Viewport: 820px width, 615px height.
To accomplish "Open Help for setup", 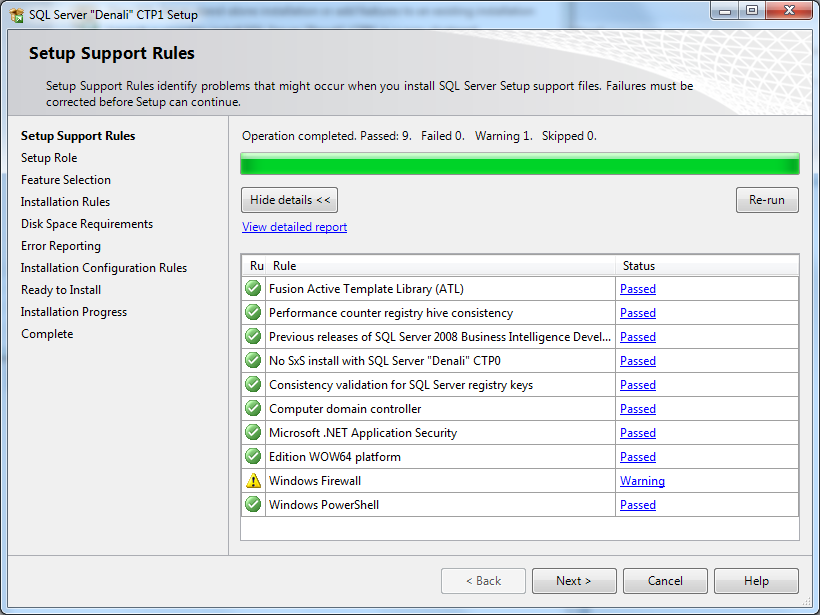I will (x=756, y=581).
